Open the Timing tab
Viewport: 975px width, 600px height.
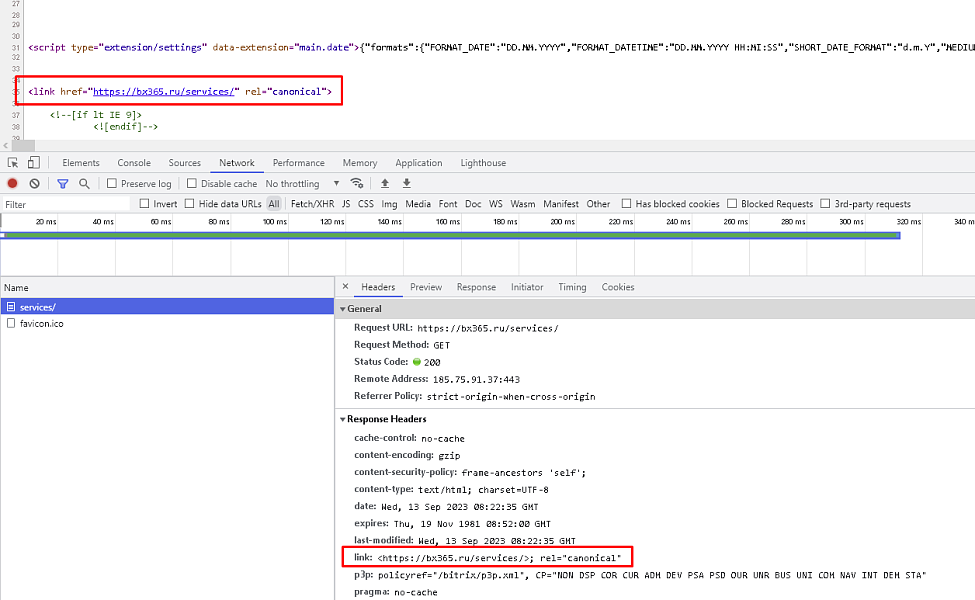click(x=572, y=287)
